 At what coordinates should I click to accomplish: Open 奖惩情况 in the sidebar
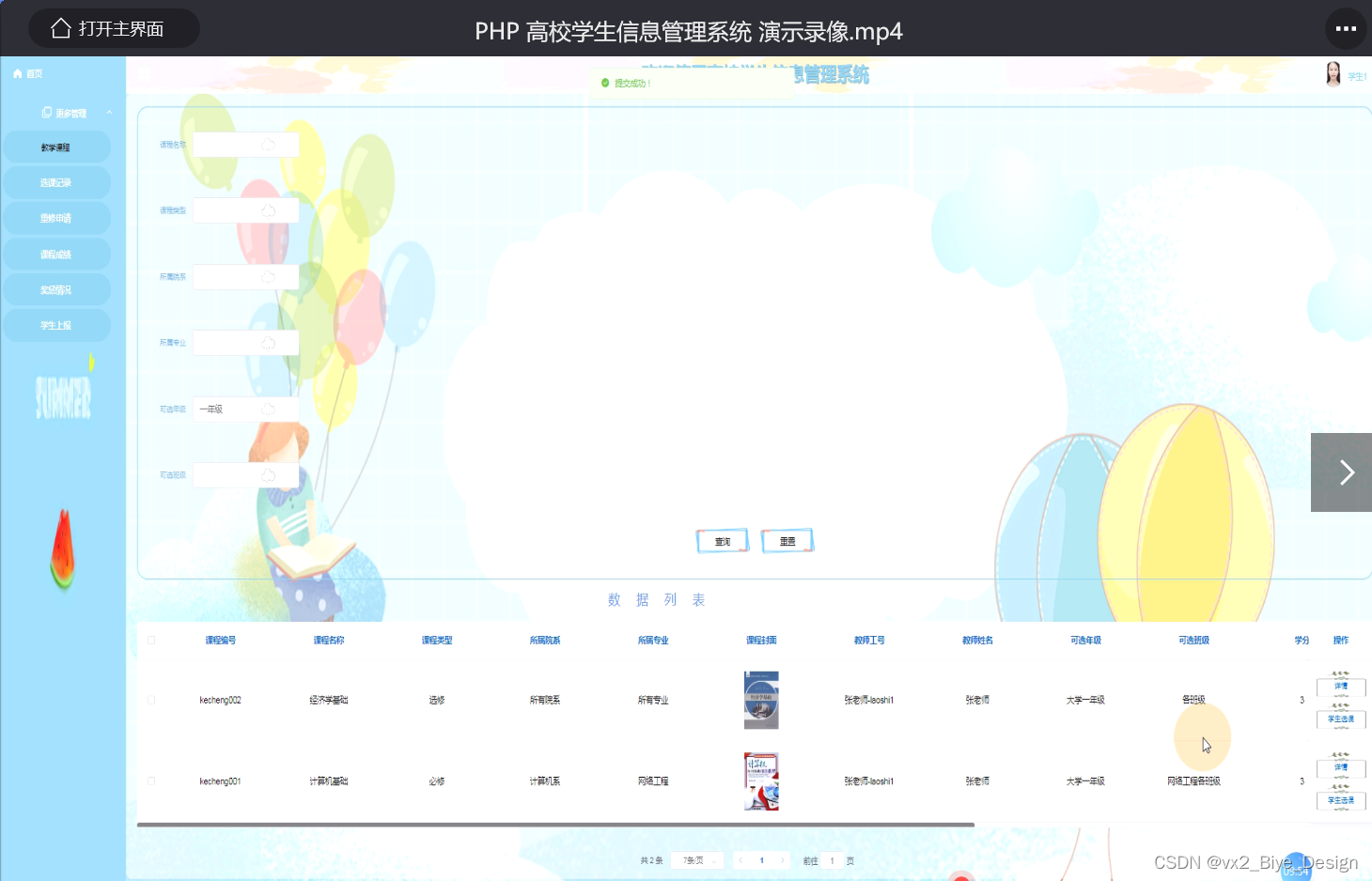[56, 290]
